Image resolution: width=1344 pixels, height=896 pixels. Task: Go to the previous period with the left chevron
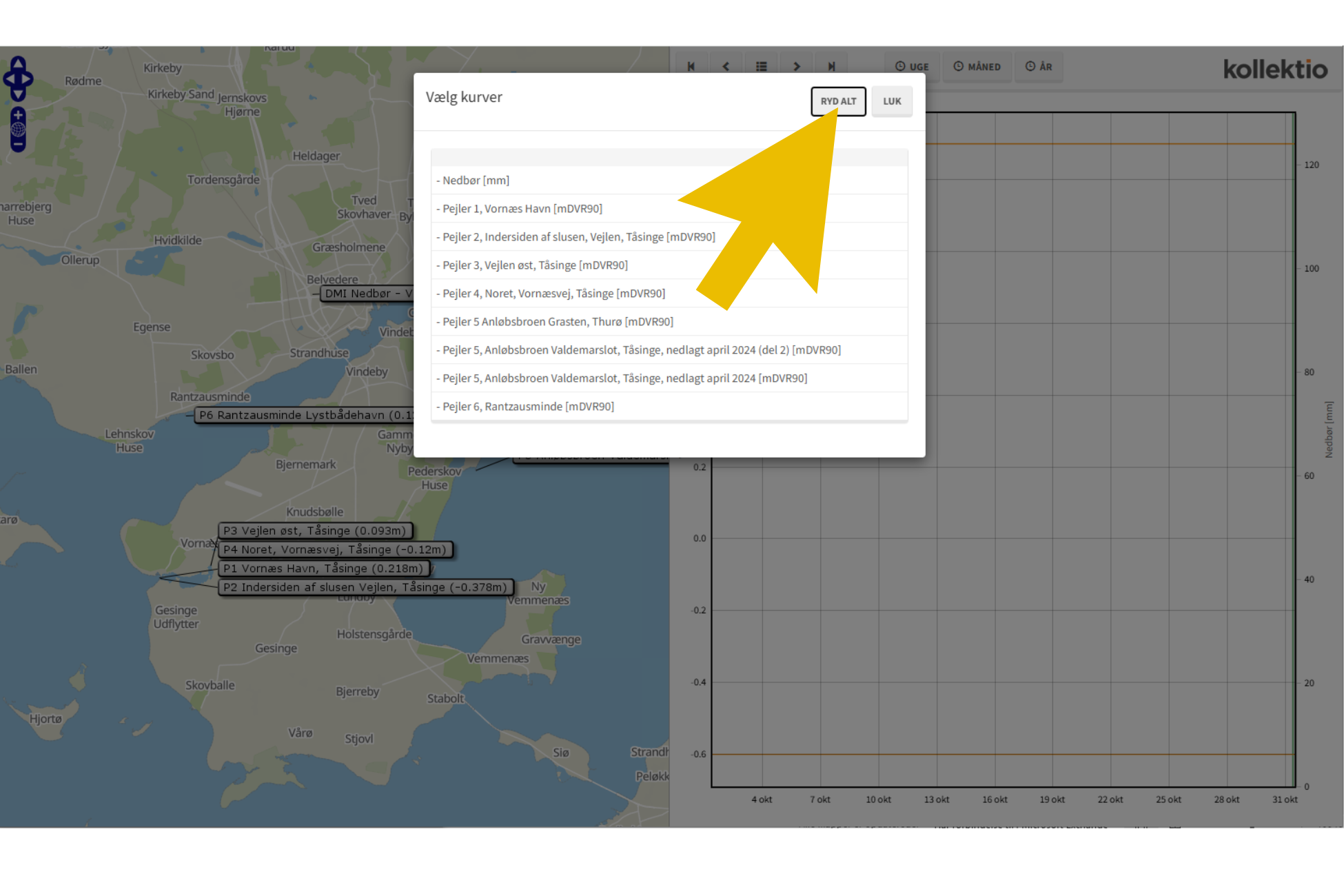726,67
